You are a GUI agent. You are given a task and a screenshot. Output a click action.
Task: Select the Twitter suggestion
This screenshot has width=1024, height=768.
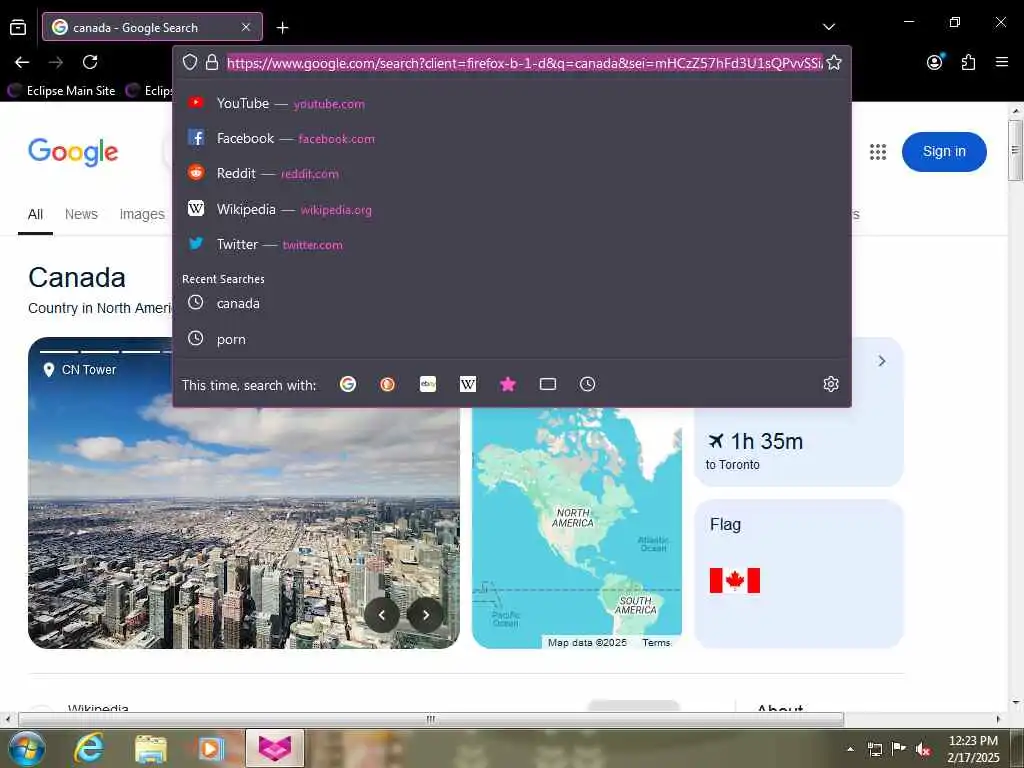pyautogui.click(x=512, y=244)
